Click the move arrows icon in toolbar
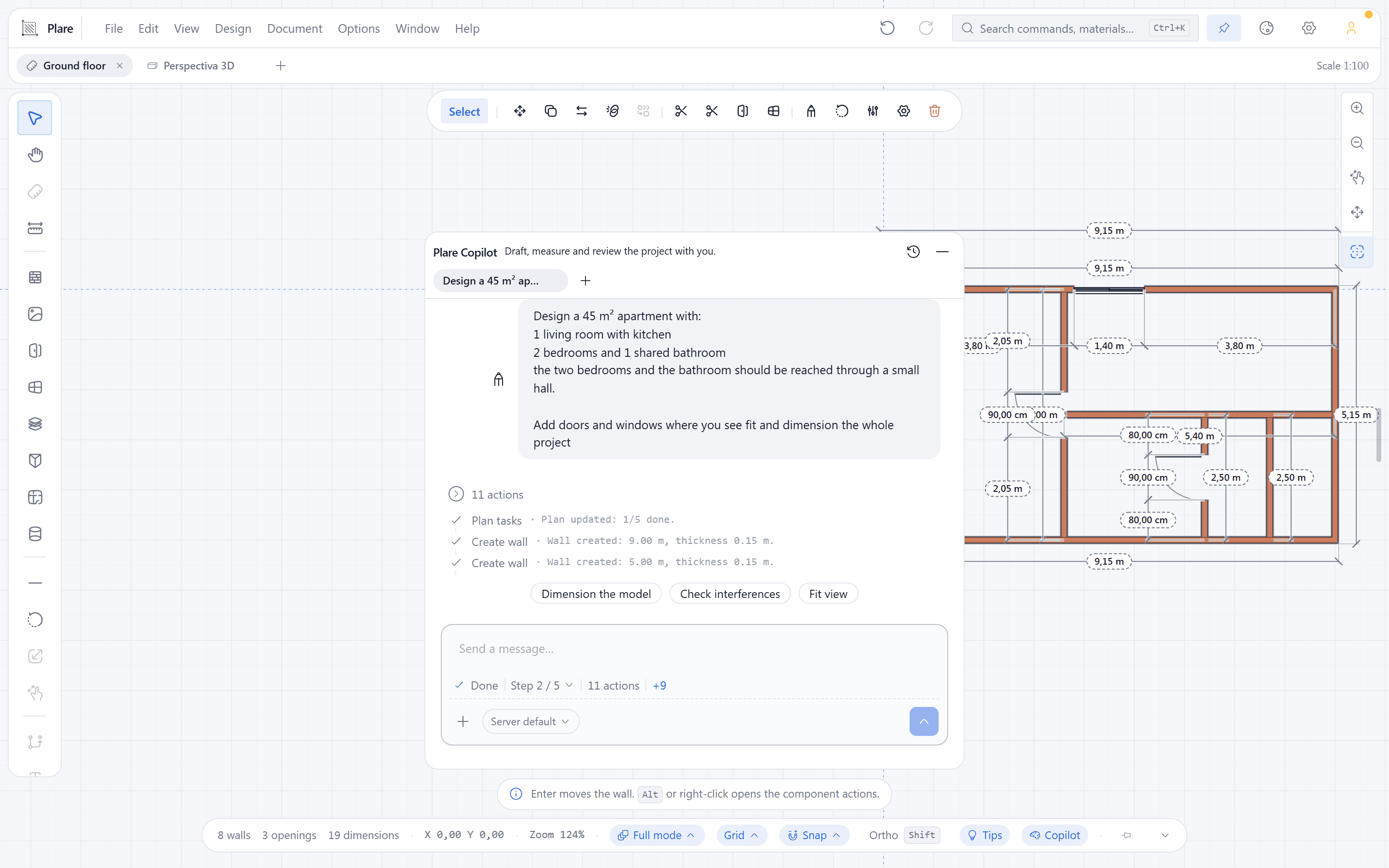Screen dimensions: 1389x868 click(x=520, y=111)
